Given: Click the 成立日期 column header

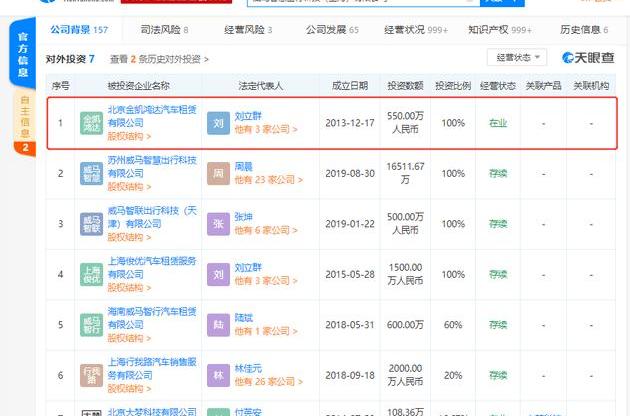Looking at the screenshot, I should [x=350, y=86].
